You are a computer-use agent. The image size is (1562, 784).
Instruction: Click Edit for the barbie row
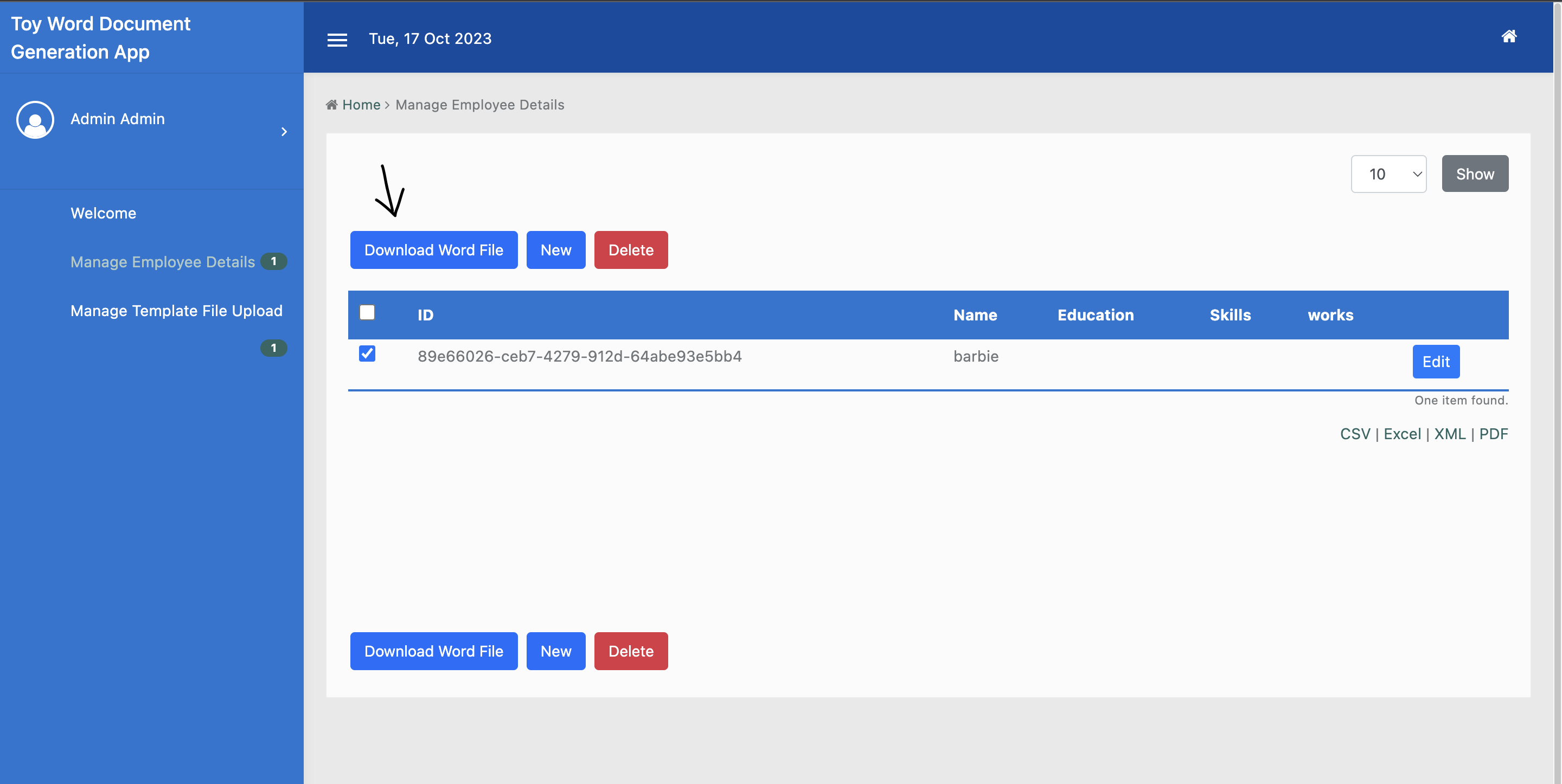pyautogui.click(x=1435, y=362)
